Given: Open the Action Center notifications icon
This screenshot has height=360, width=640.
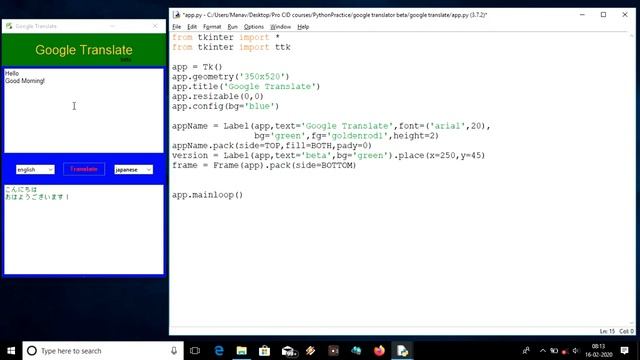Looking at the screenshot, I should point(624,351).
